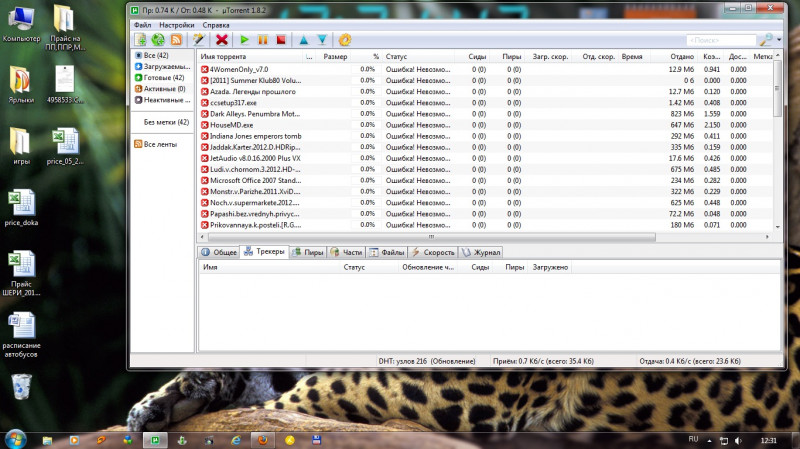This screenshot has width=800, height=449.
Task: Click the Move Down Queue arrow icon
Action: pos(322,40)
